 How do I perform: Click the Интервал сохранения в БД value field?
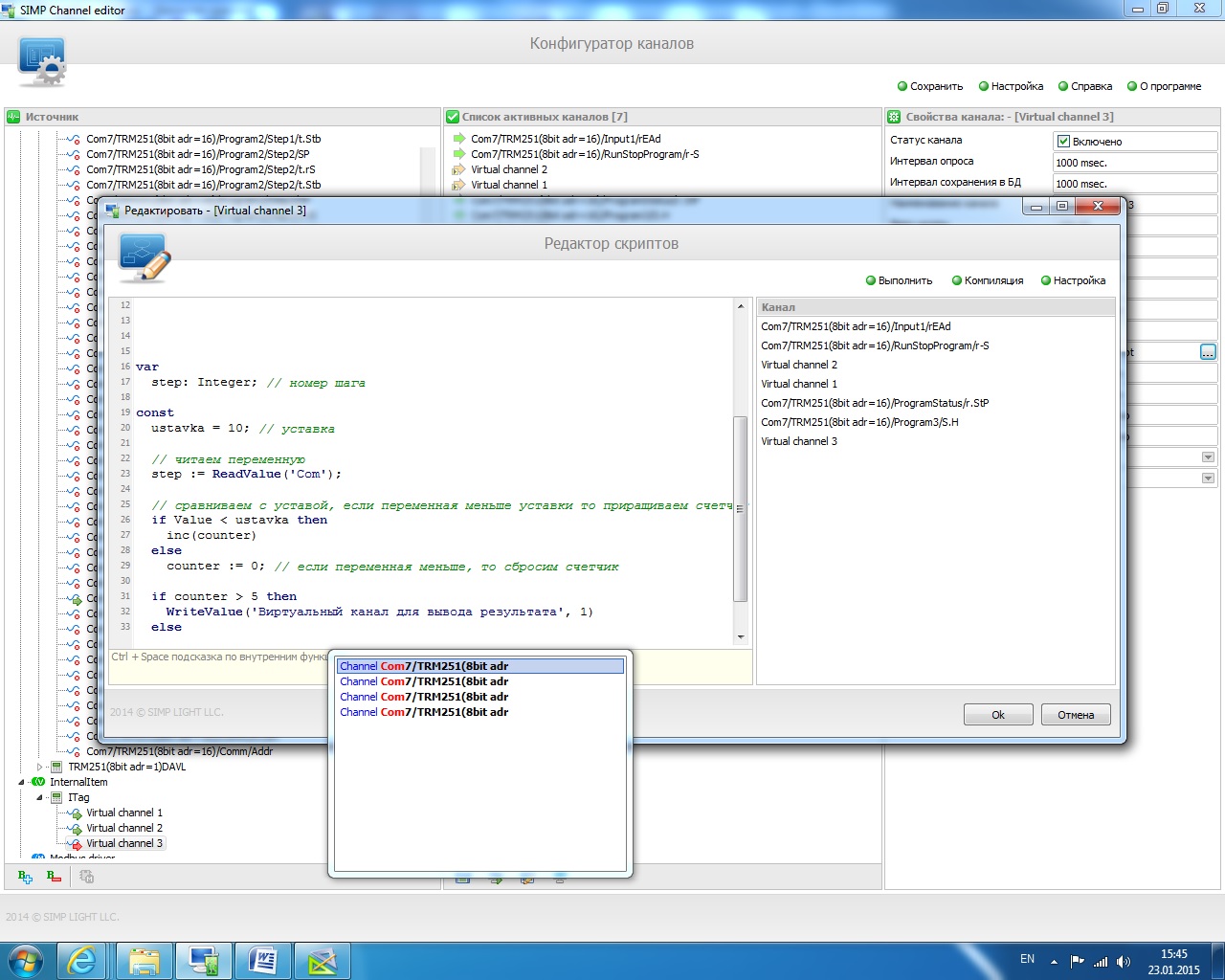click(x=1134, y=184)
